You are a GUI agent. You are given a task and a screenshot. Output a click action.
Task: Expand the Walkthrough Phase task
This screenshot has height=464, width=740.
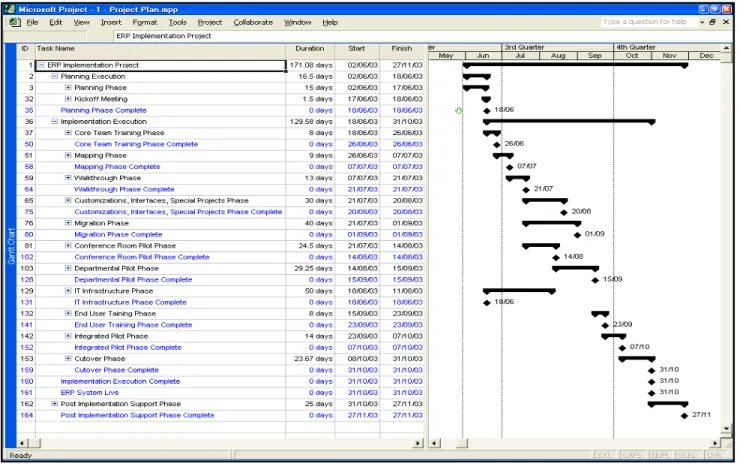68,178
